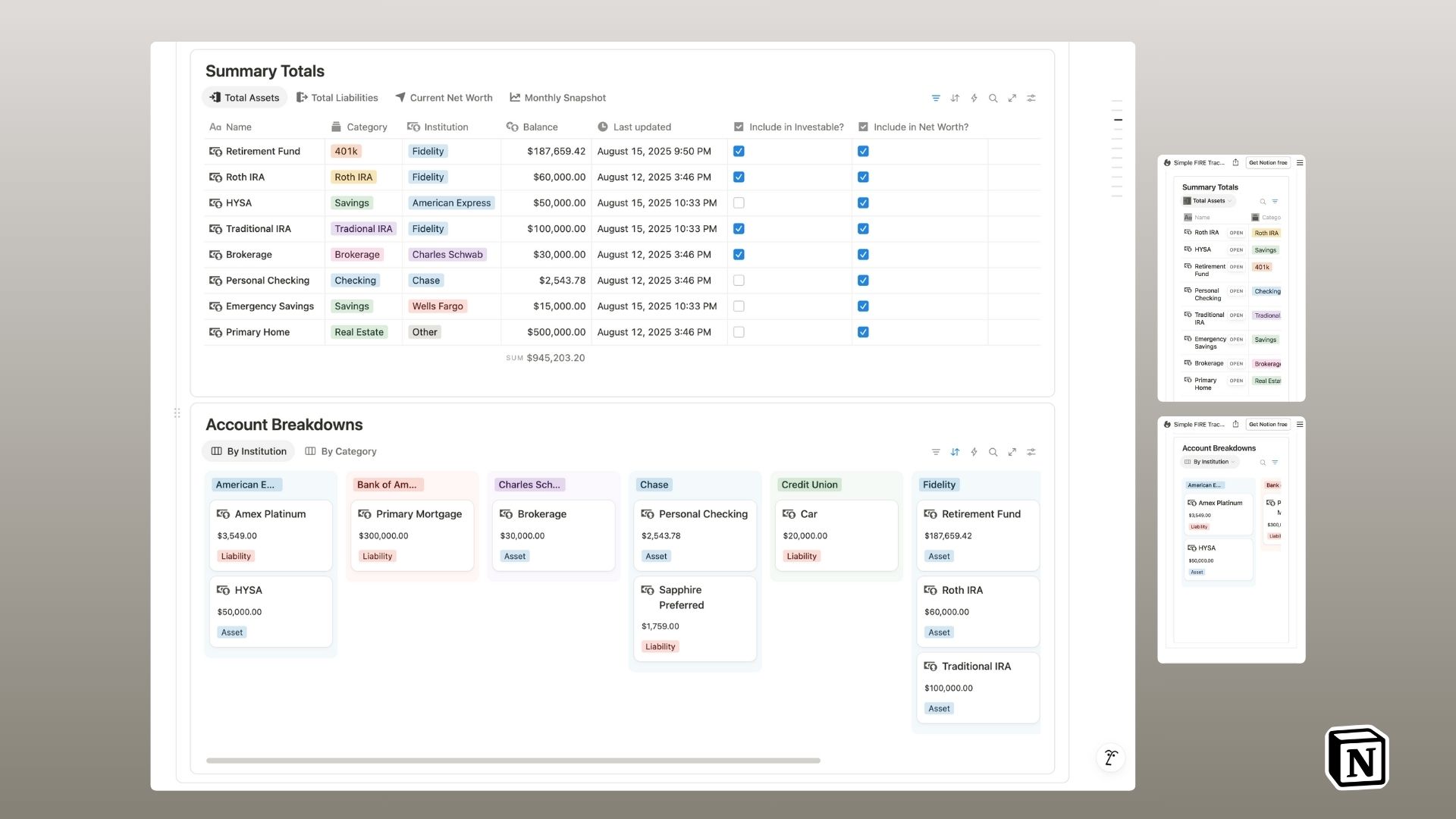Expand By Institution dropdown in mobile preview
Viewport: 1456px width, 819px height.
[x=1210, y=462]
